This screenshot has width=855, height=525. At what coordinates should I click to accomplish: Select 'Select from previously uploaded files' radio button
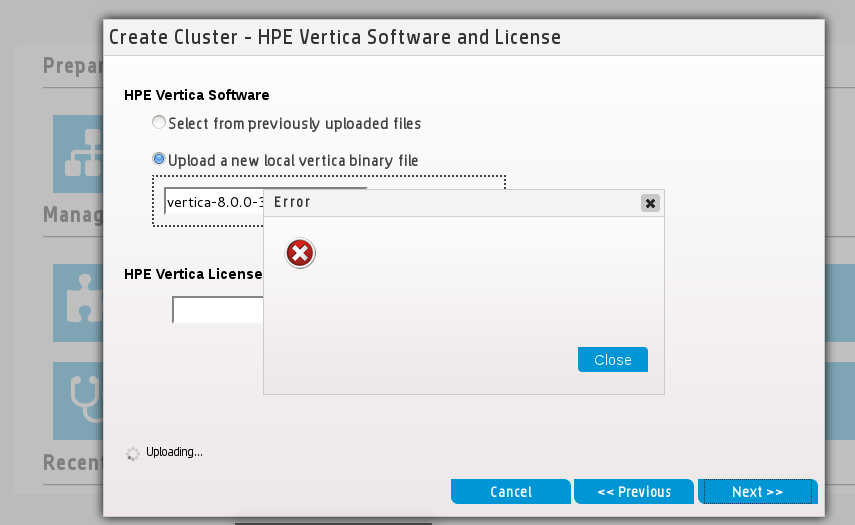click(159, 122)
